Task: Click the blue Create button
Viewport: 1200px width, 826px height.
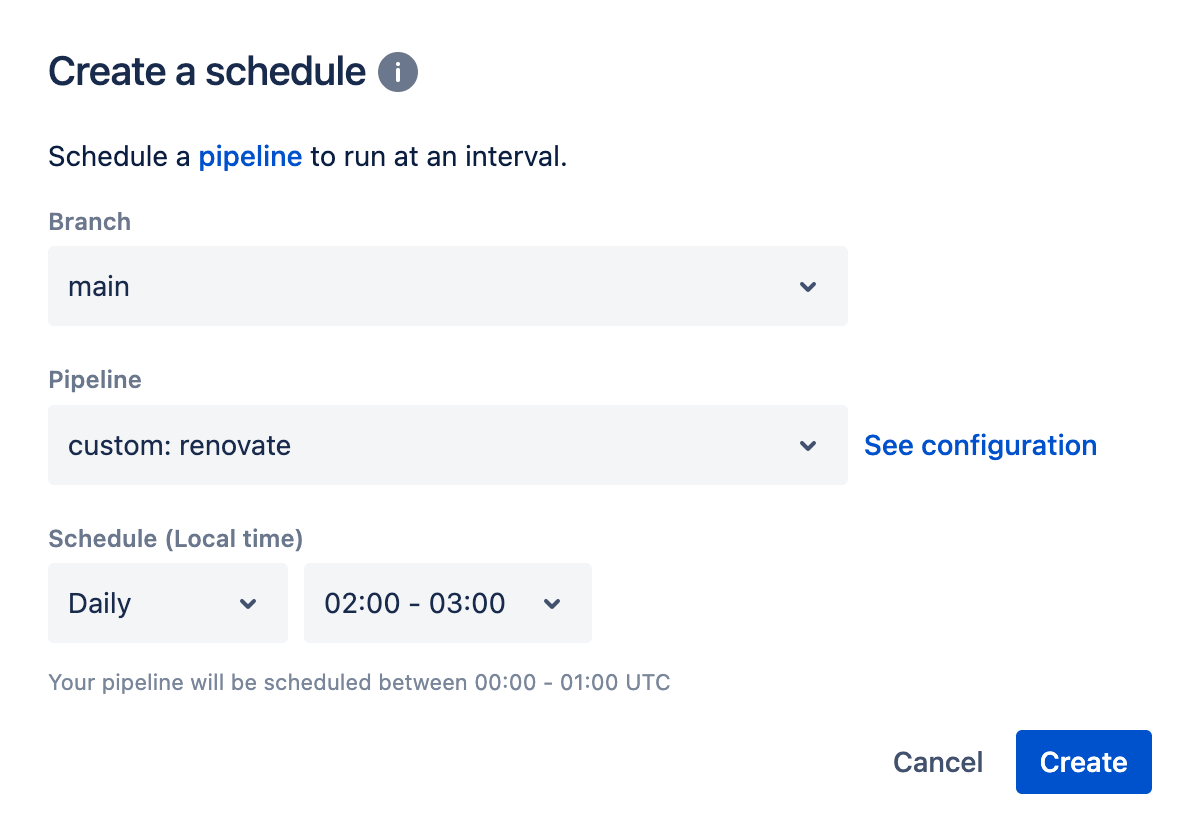Action: point(1084,762)
